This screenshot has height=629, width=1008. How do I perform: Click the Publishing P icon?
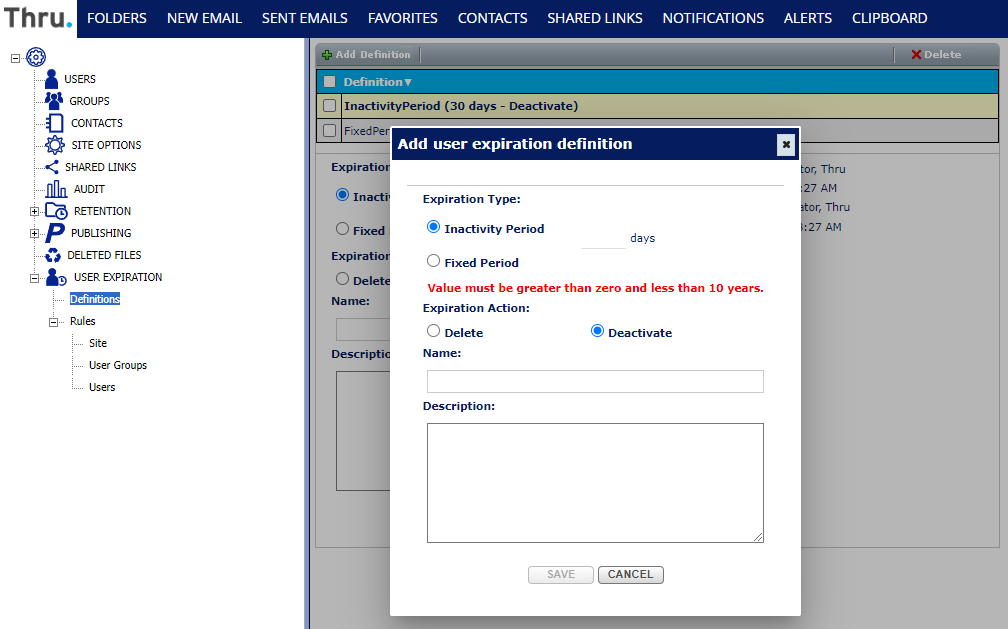tap(55, 233)
